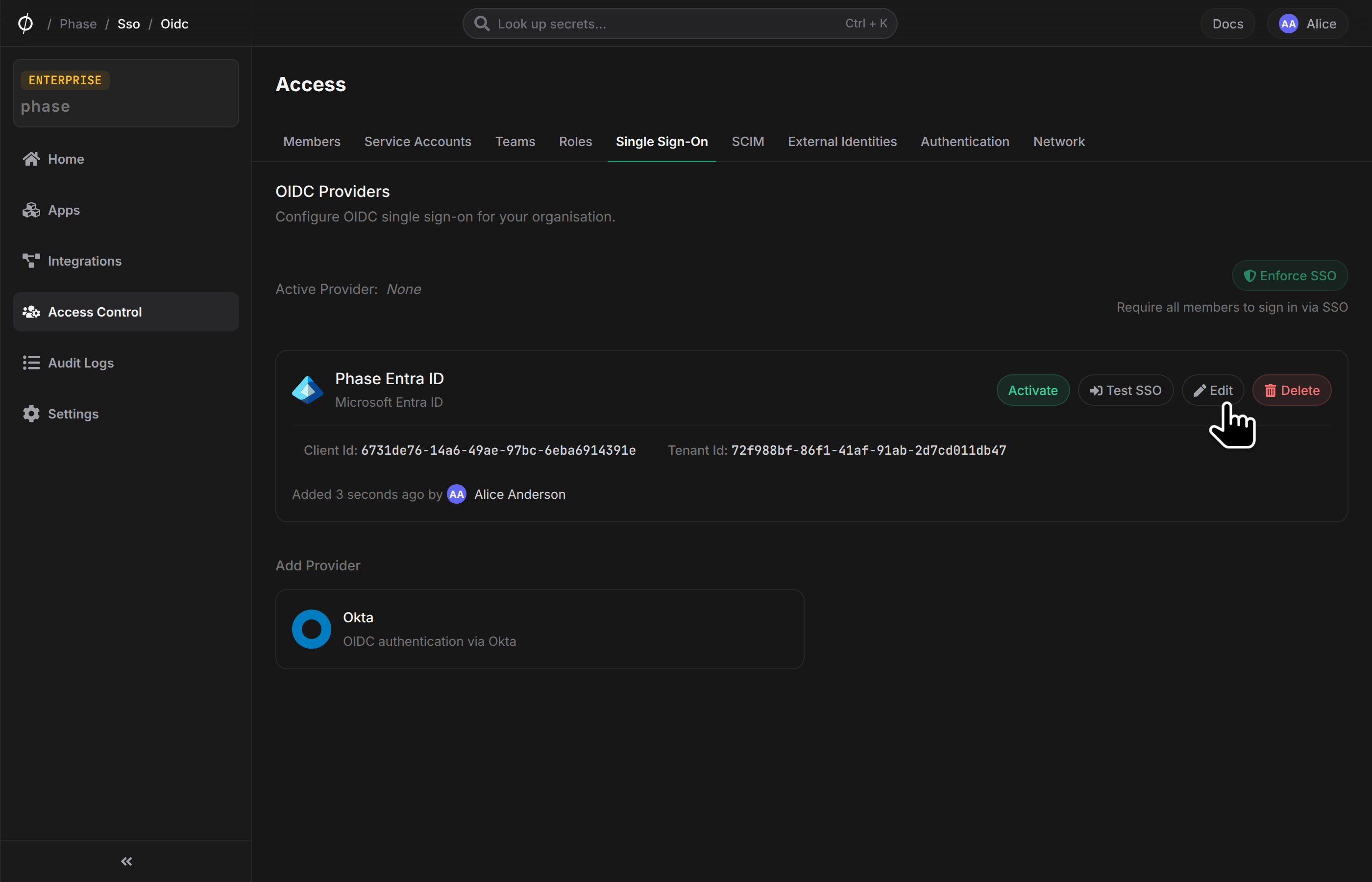1372x882 pixels.
Task: Go to Home in sidebar
Action: pyautogui.click(x=125, y=159)
